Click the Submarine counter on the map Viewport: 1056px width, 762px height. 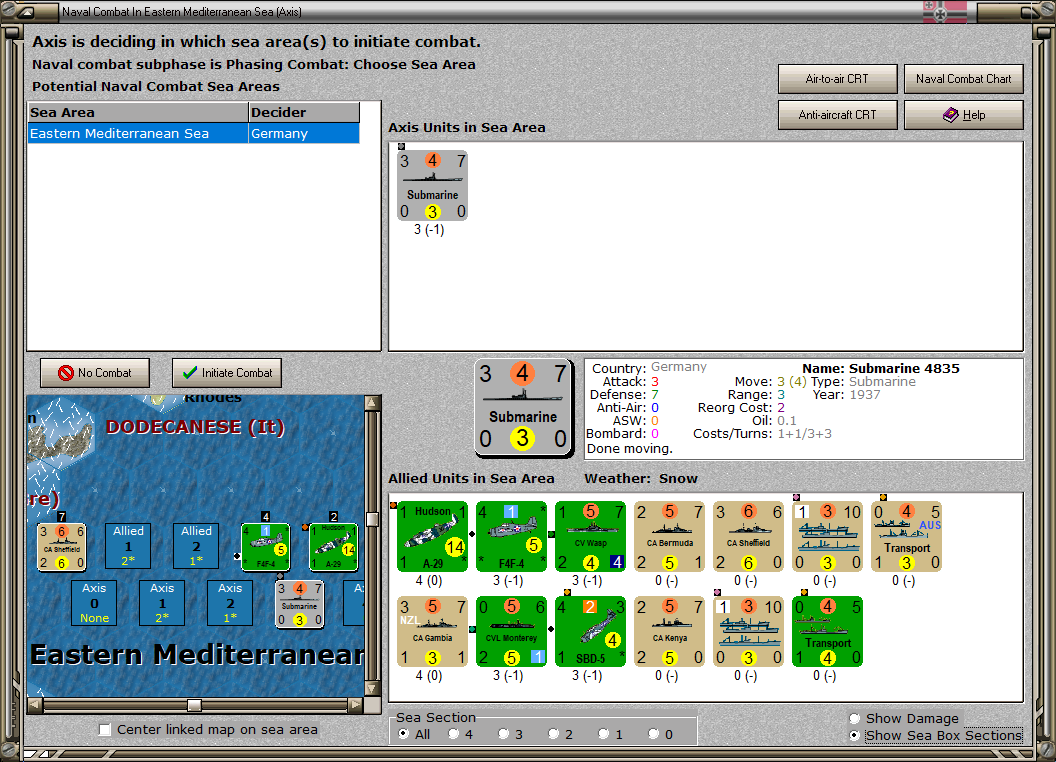pyautogui.click(x=300, y=604)
